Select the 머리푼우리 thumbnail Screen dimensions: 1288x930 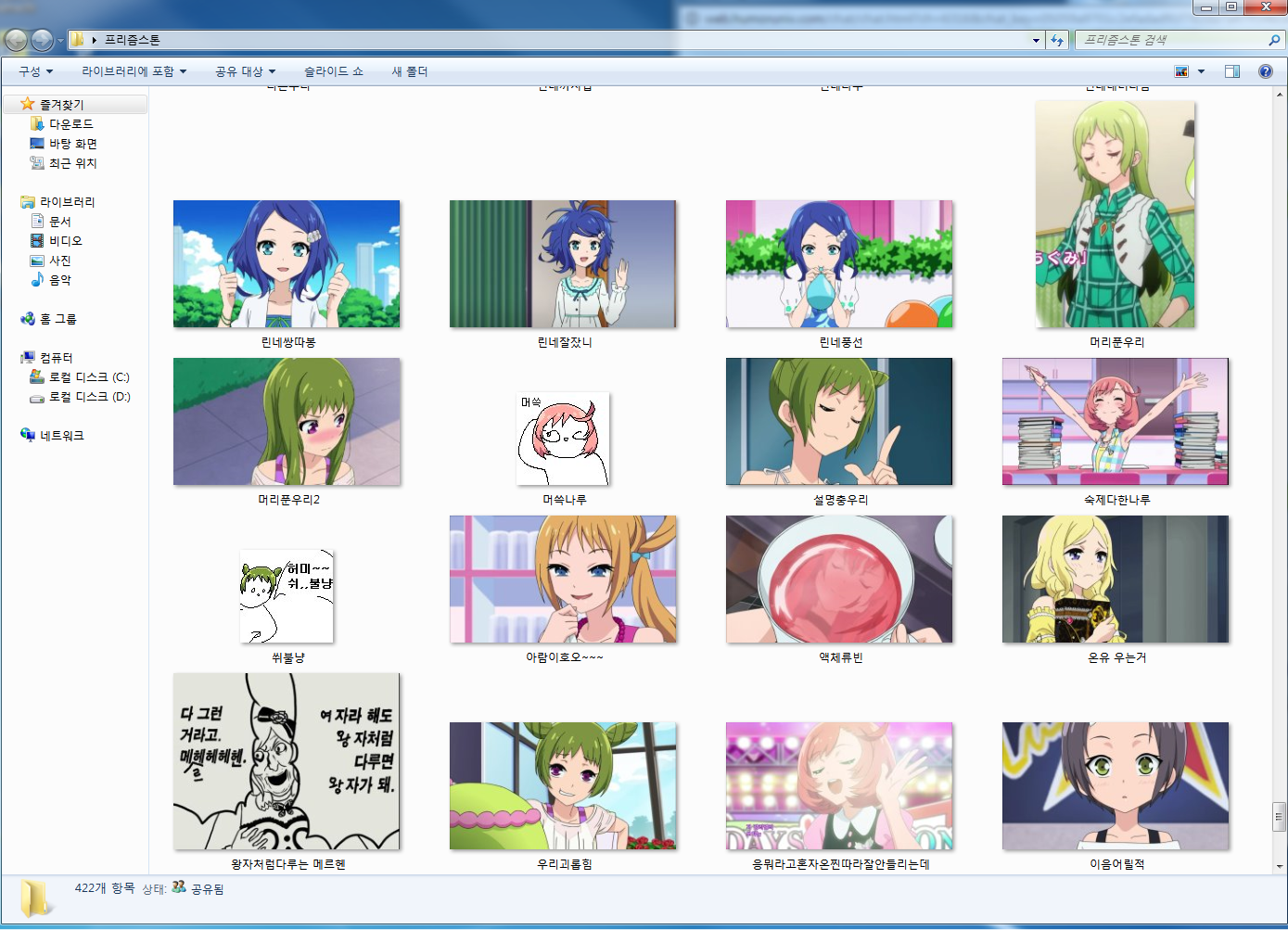(x=1116, y=214)
